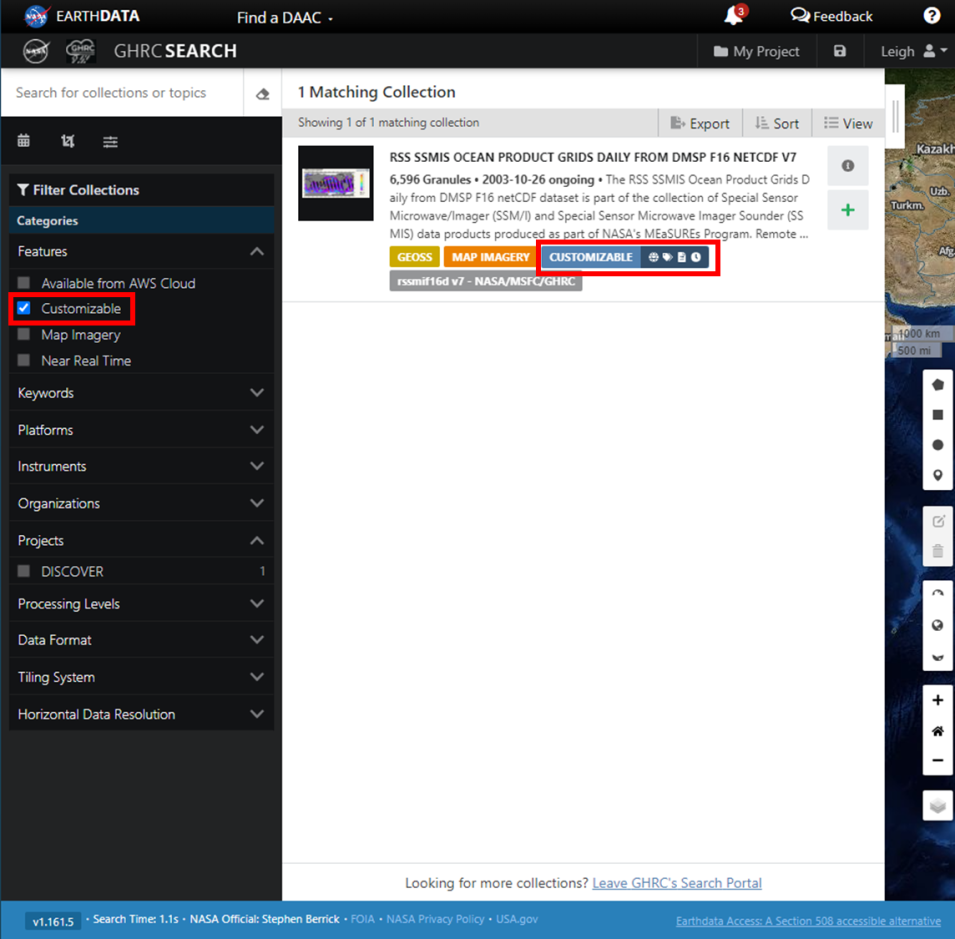This screenshot has height=939, width=955.
Task: Open the notifications bell
Action: 734,16
